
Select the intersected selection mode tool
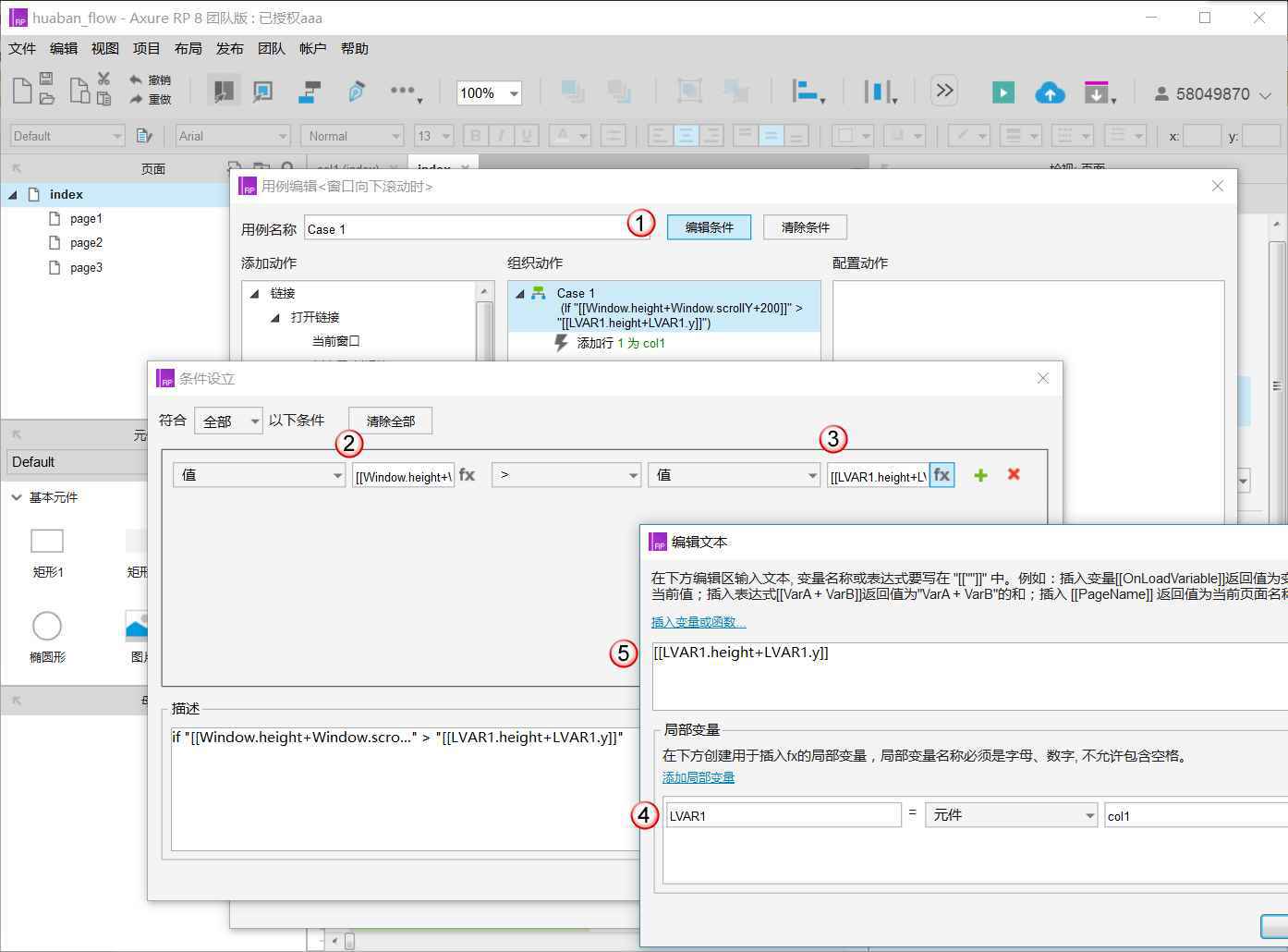click(x=223, y=92)
